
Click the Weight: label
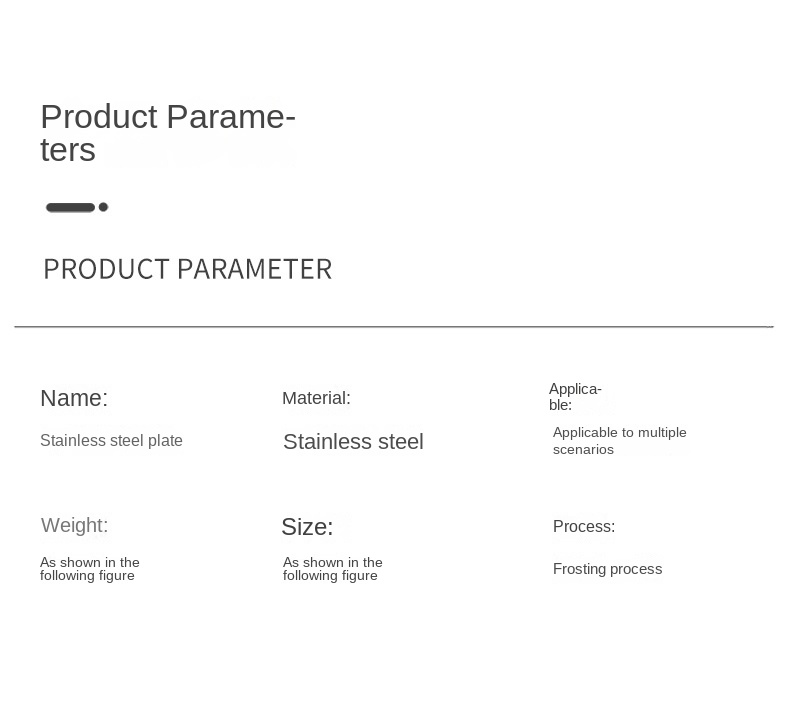pos(75,525)
